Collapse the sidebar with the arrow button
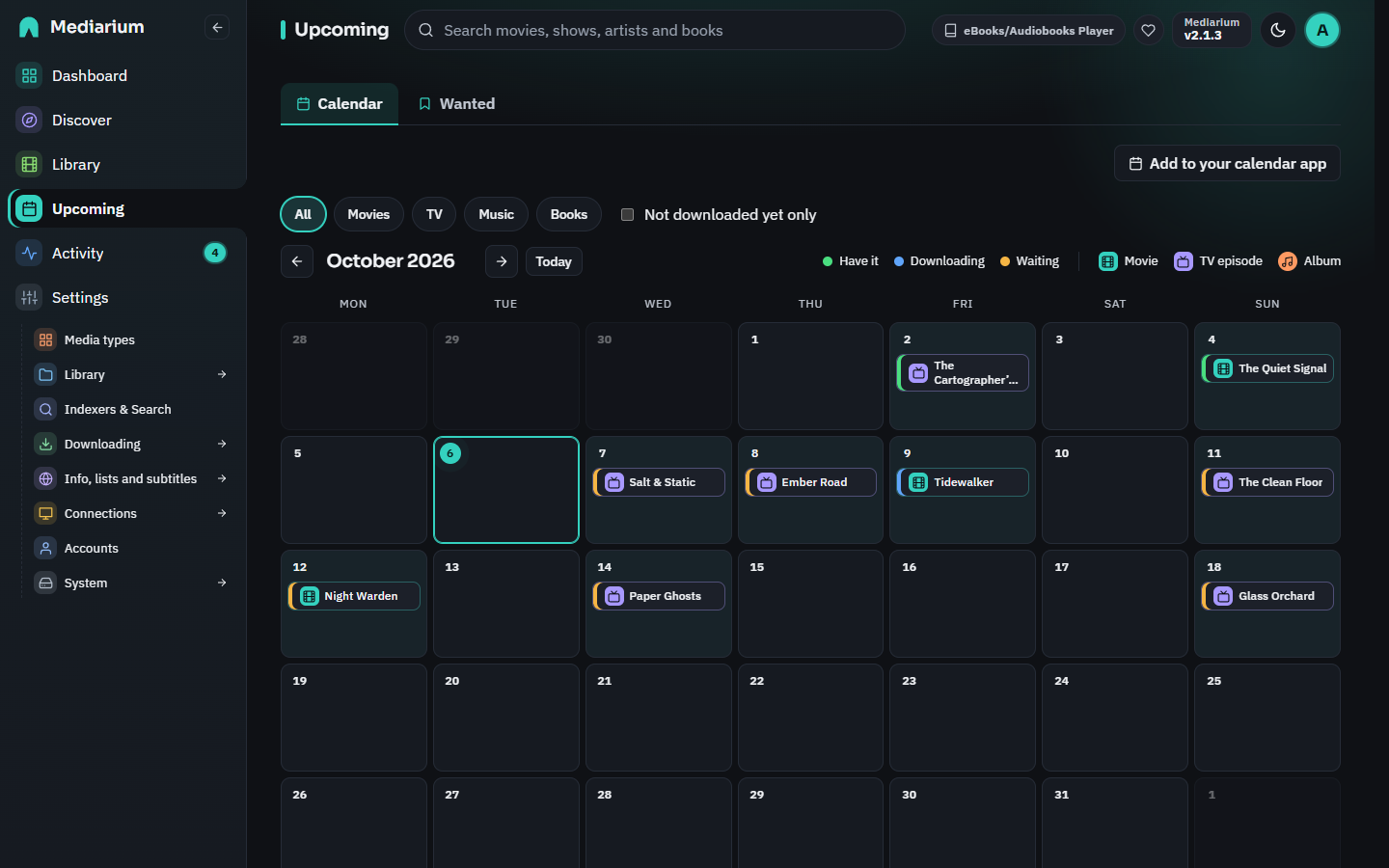Screen dimensions: 1389x868 (x=217, y=28)
